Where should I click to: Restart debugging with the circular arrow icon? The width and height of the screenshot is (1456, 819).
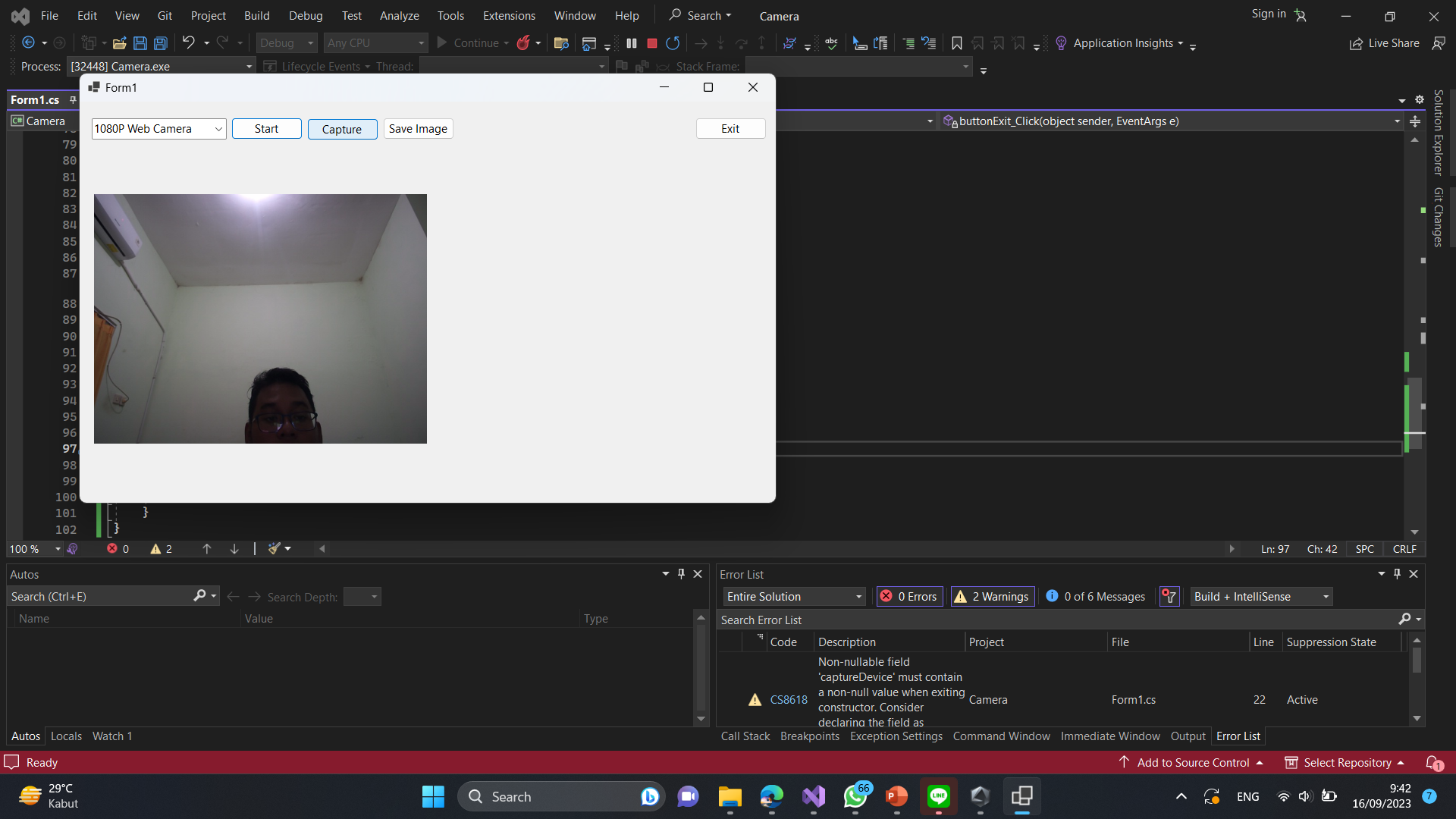coord(673,43)
